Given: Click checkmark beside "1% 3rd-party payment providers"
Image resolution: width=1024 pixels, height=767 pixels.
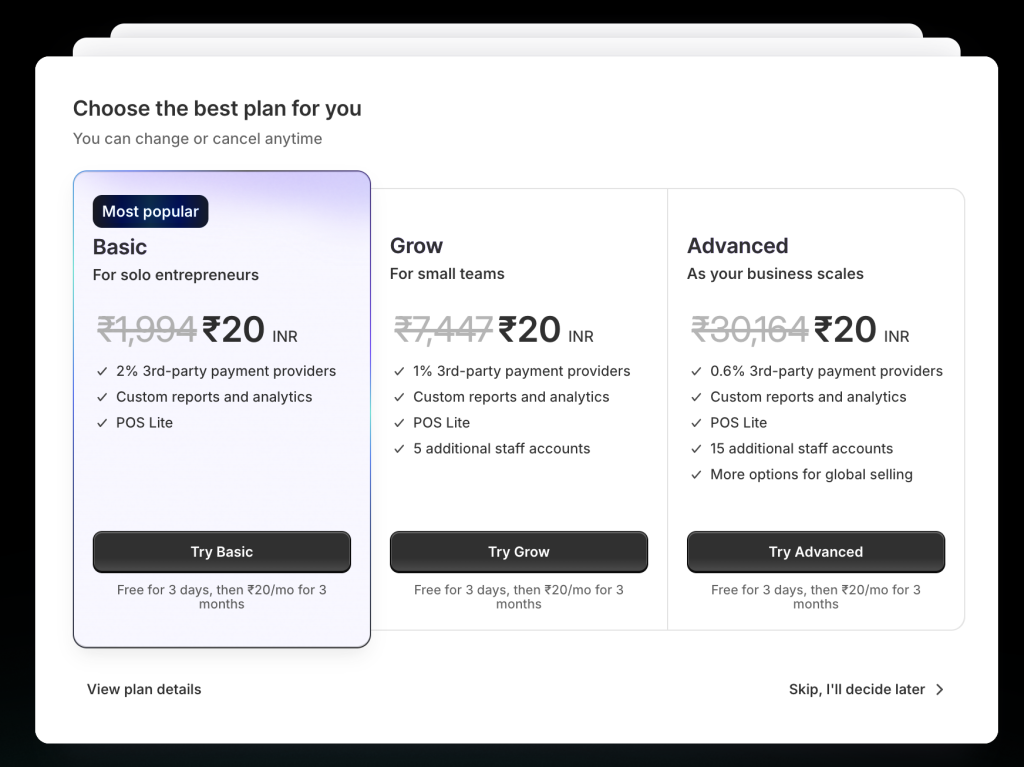Looking at the screenshot, I should point(398,371).
